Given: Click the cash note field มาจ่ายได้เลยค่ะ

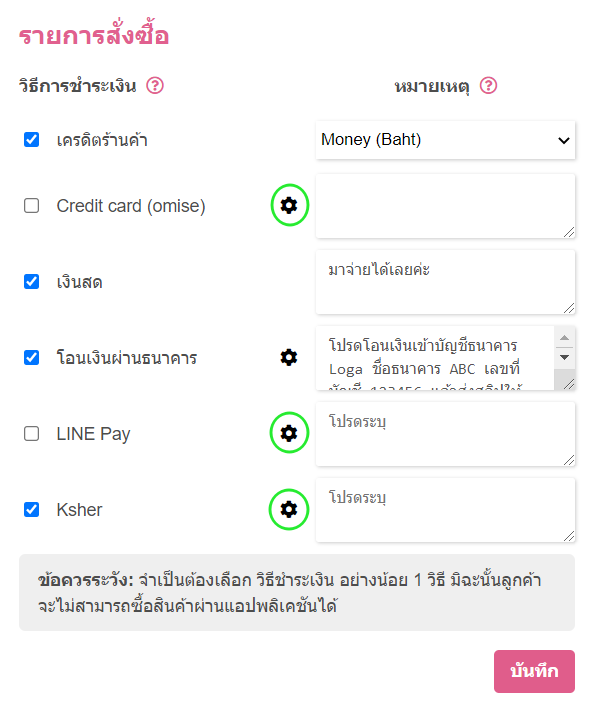Looking at the screenshot, I should pyautogui.click(x=445, y=282).
